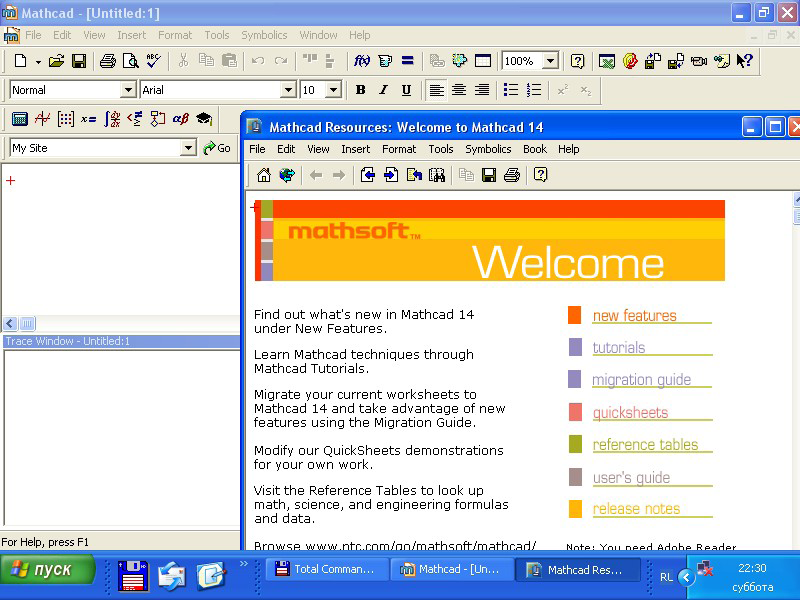Click New worksheet icon in Mathcad toolbar
This screenshot has width=800, height=600.
click(x=20, y=61)
